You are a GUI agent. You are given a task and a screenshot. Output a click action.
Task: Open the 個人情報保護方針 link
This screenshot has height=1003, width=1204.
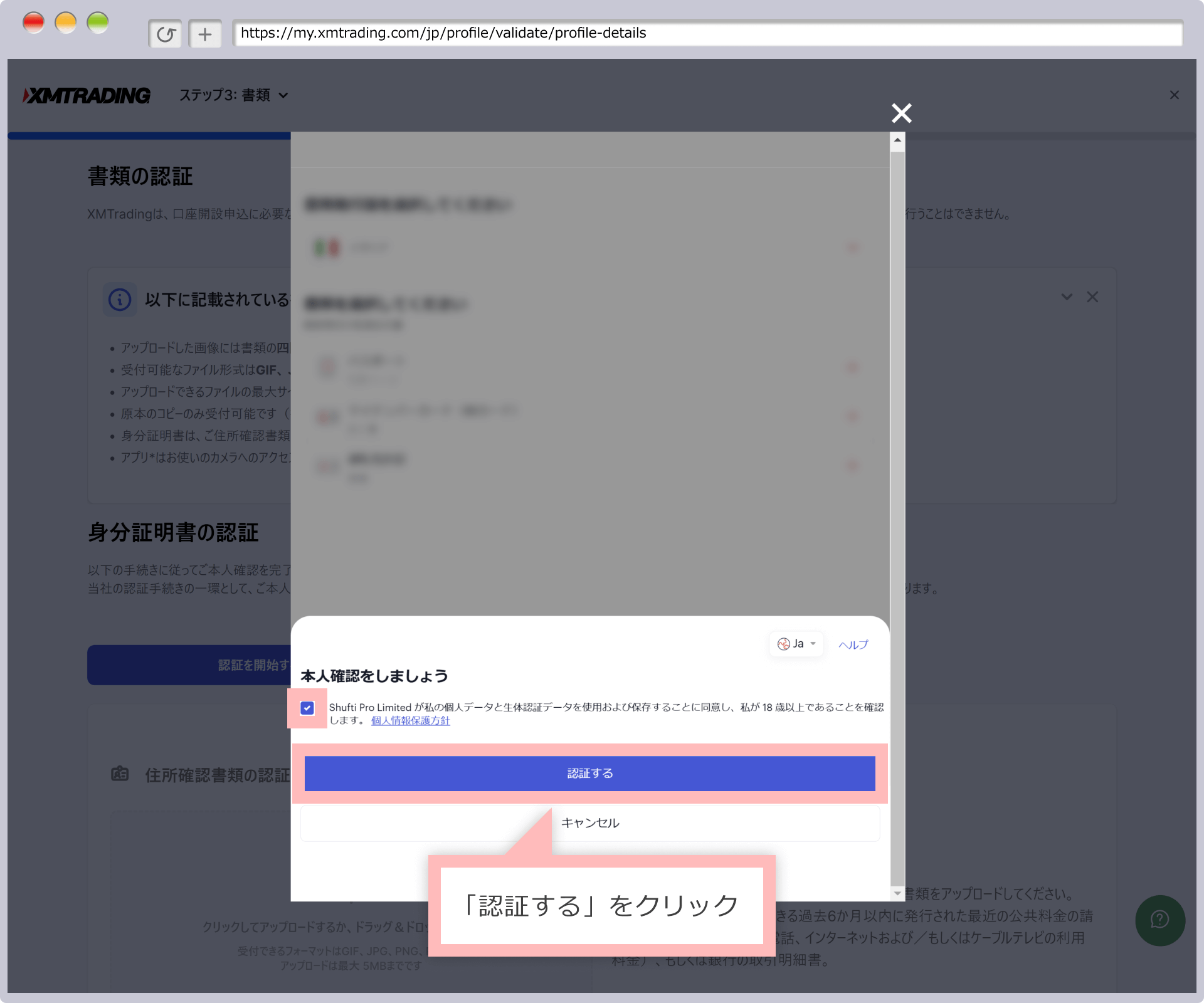(410, 721)
